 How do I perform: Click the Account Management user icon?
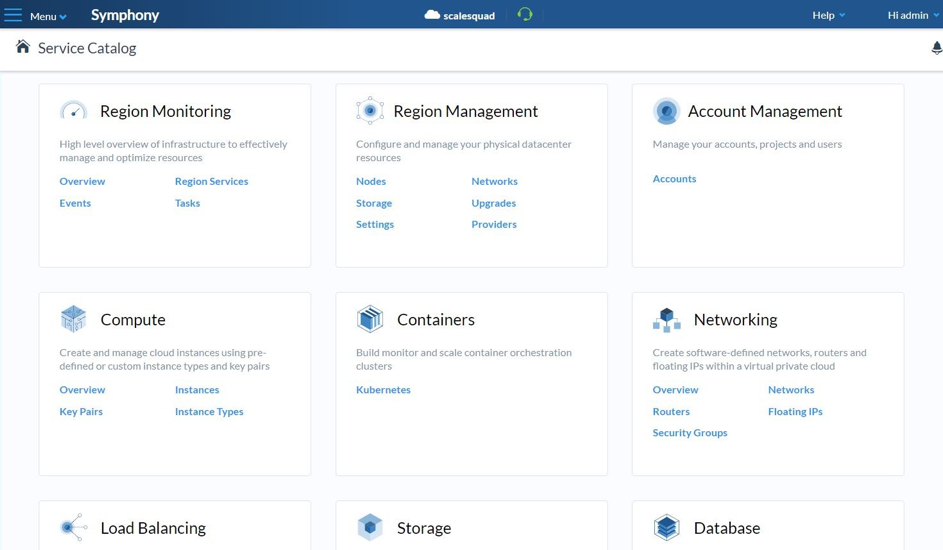point(666,111)
